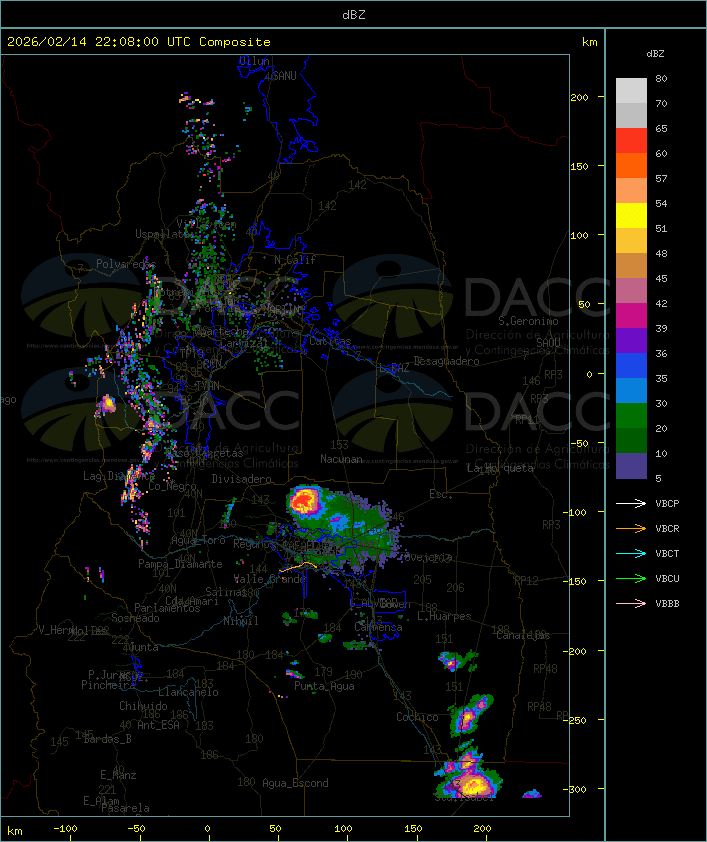Click the Canalejas place label
The width and height of the screenshot is (707, 842).
tap(523, 635)
